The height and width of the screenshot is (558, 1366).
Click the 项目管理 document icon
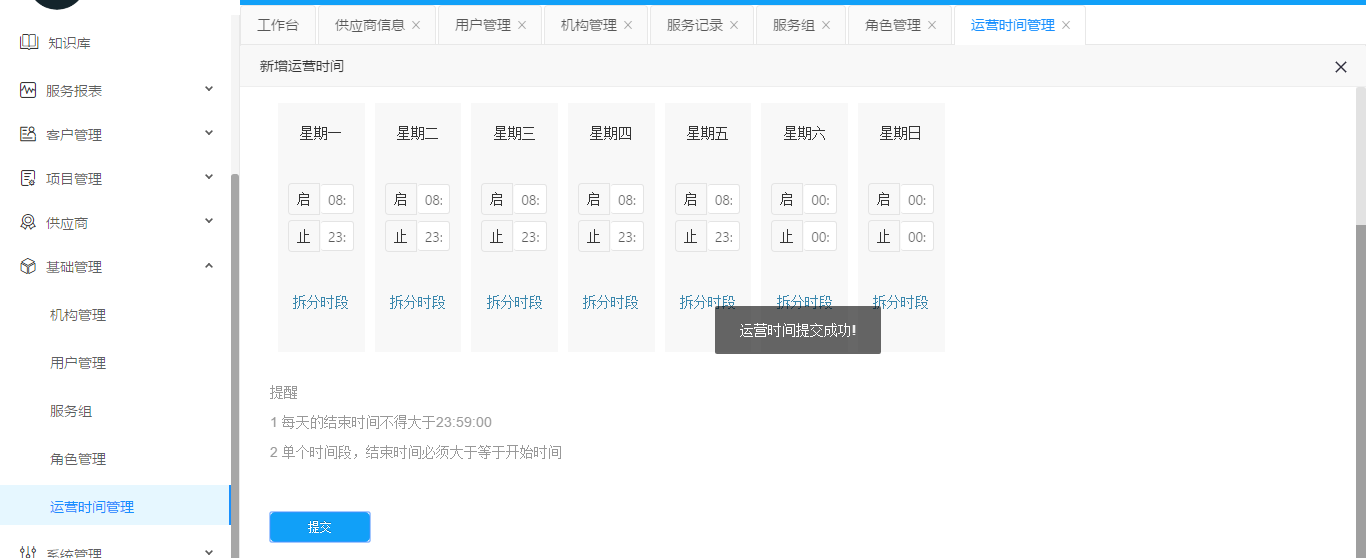point(28,178)
